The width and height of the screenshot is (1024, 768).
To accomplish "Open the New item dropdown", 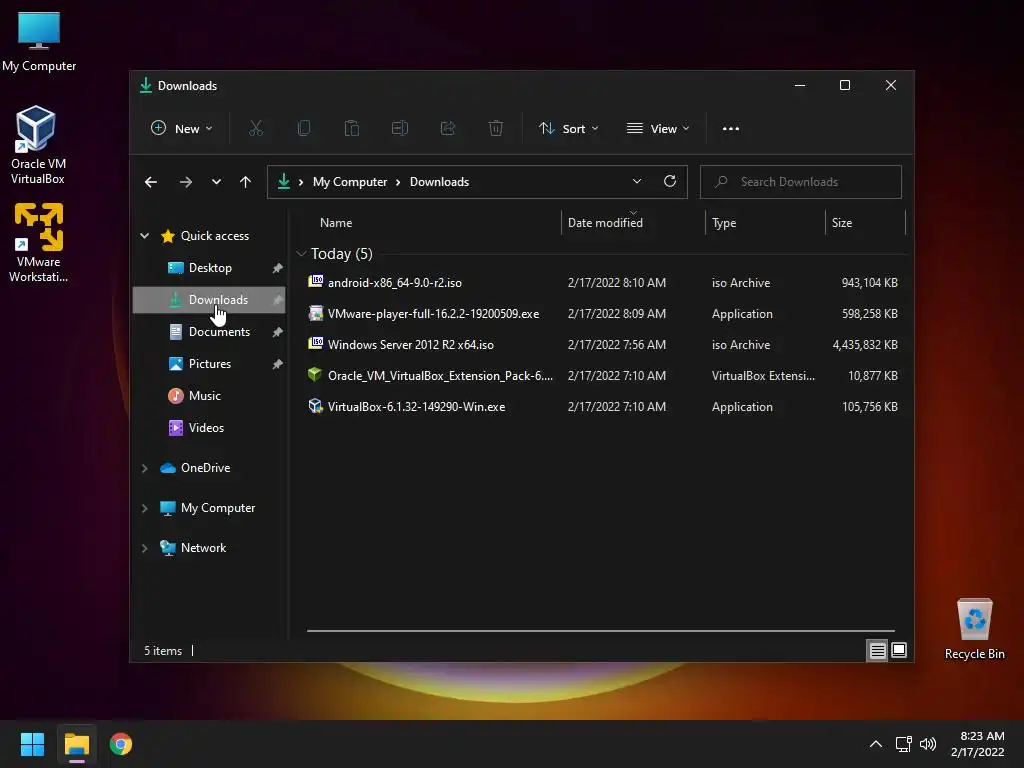I will (182, 129).
